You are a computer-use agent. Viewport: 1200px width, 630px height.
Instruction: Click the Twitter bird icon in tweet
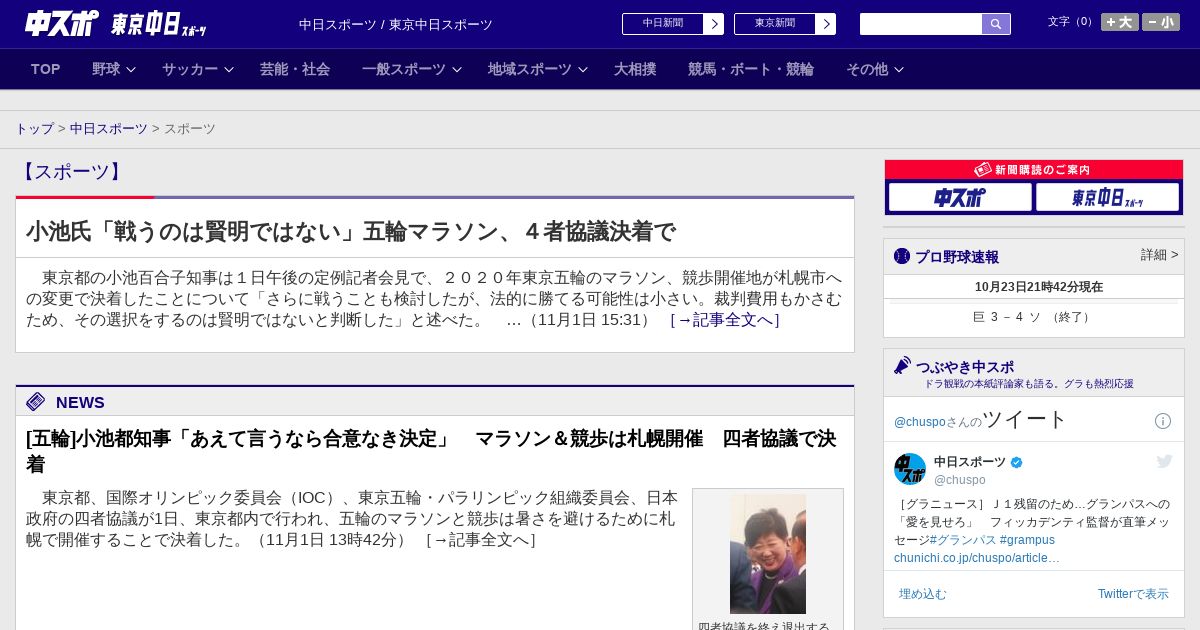1164,461
